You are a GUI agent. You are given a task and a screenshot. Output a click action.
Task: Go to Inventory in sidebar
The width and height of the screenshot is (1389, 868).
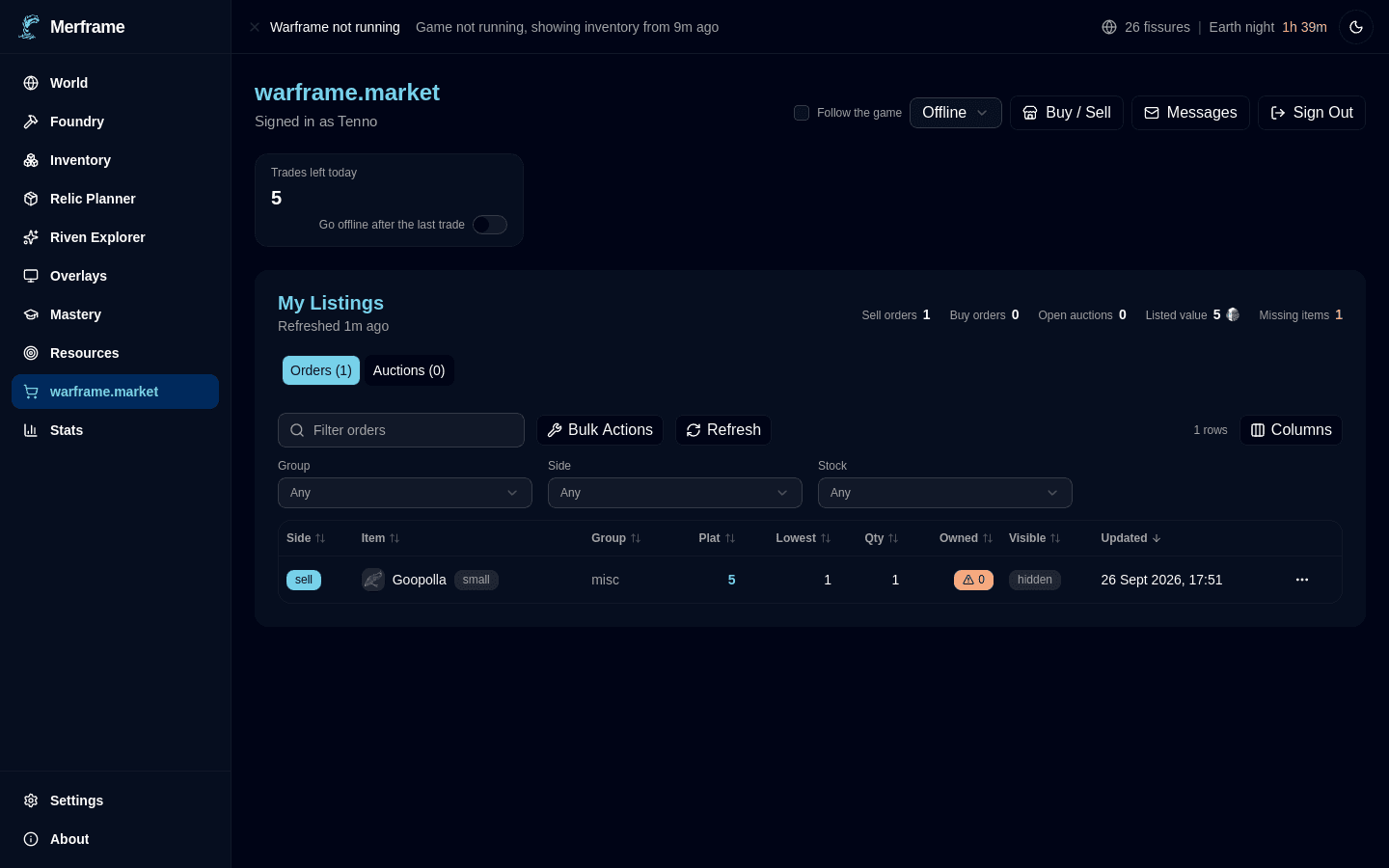click(115, 160)
